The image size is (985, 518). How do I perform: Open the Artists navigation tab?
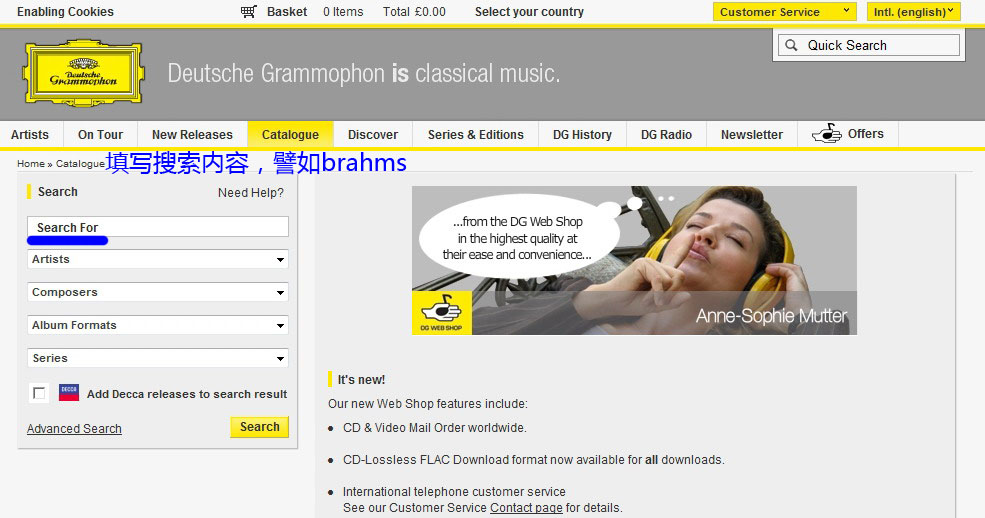[30, 134]
